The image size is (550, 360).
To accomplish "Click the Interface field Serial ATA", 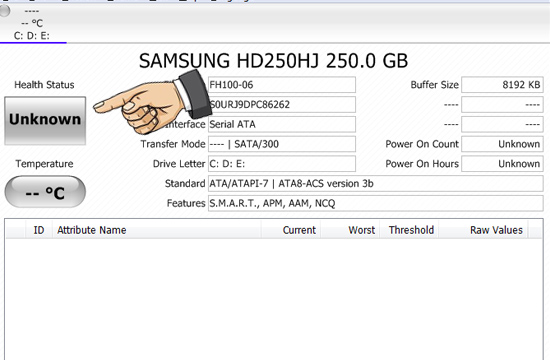I will [x=282, y=124].
